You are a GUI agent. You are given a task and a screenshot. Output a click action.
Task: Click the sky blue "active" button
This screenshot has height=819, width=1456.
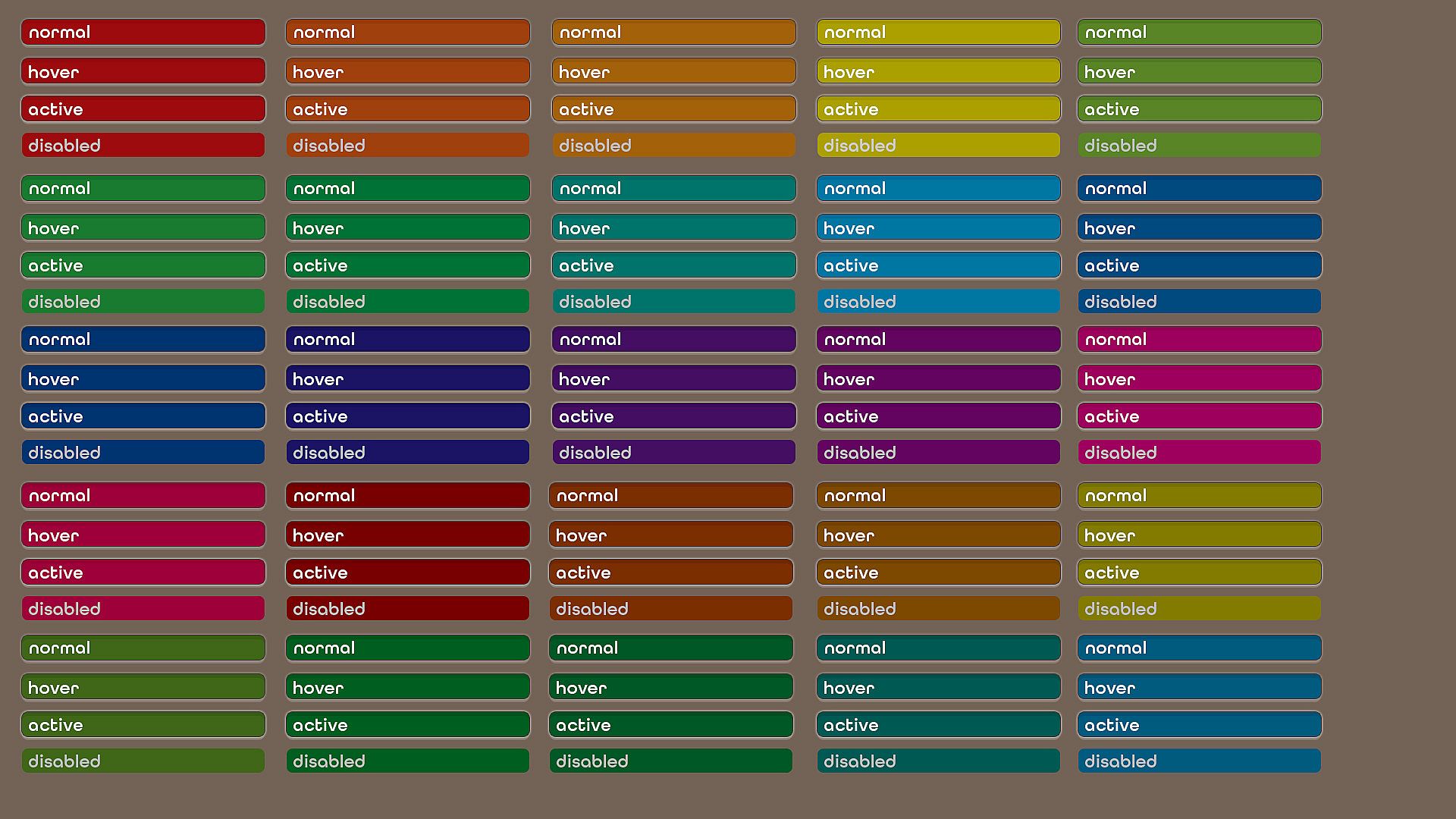(938, 265)
